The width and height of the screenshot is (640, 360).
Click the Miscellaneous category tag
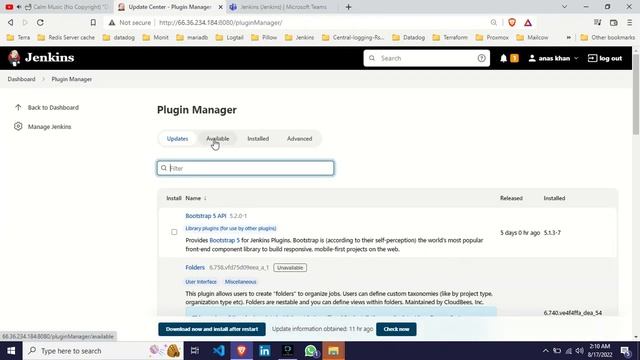coord(240,282)
